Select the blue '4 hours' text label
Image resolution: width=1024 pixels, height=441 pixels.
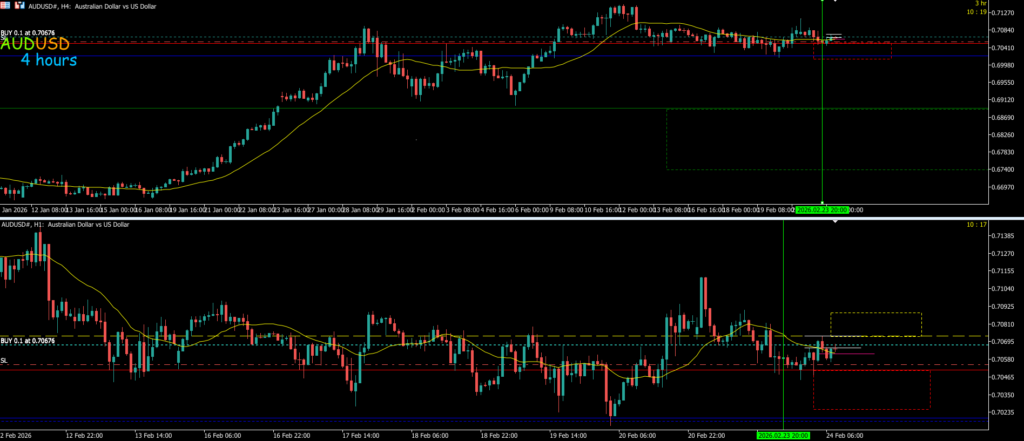coord(48,61)
